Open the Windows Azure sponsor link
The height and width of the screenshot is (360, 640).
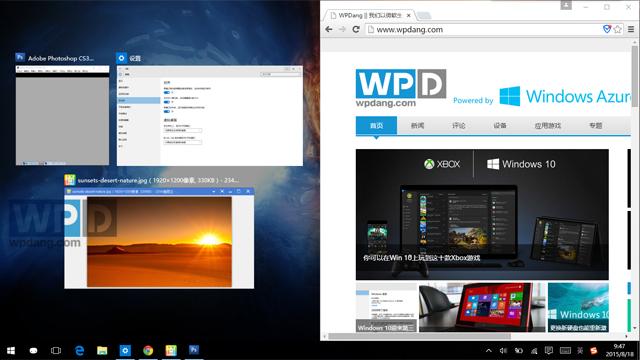click(x=565, y=96)
